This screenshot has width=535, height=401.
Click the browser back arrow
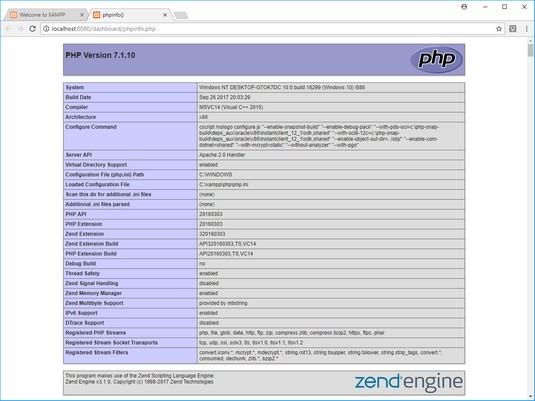(9, 29)
